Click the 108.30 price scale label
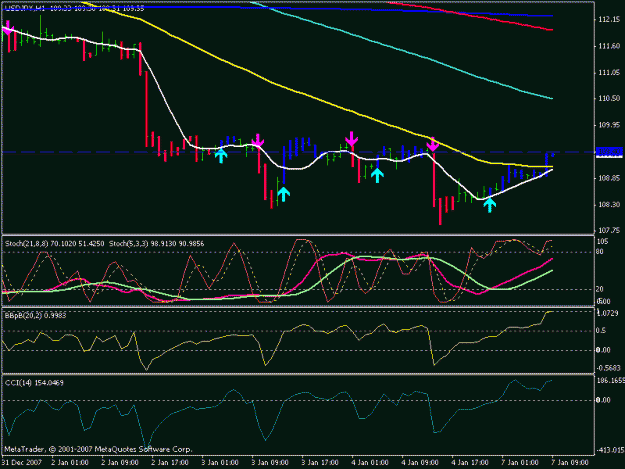Image resolution: width=625 pixels, height=469 pixels. coord(609,204)
